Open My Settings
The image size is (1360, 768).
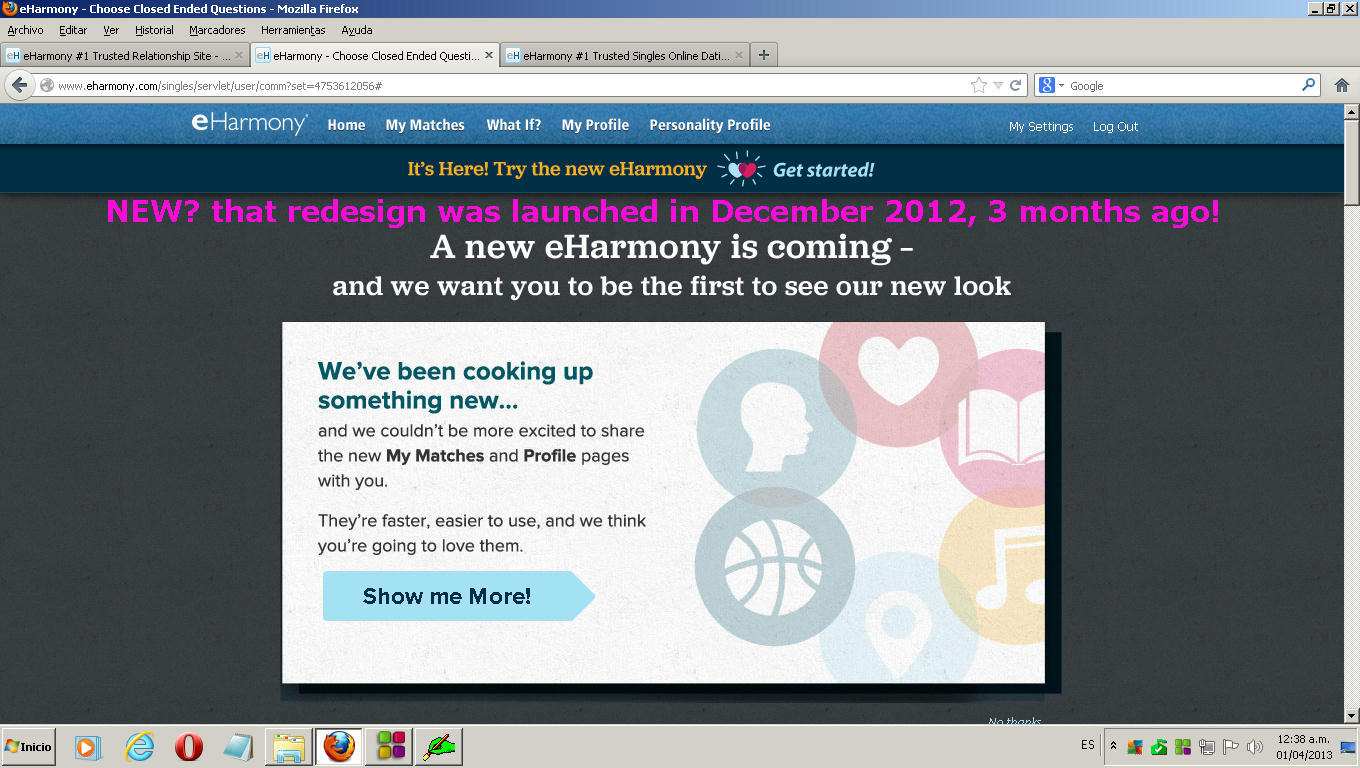click(1041, 127)
